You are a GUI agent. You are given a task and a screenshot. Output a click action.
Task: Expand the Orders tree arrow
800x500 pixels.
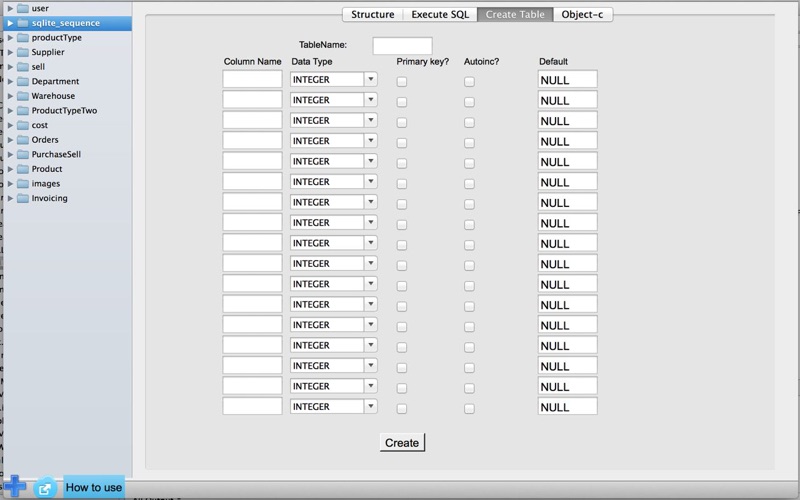point(10,140)
